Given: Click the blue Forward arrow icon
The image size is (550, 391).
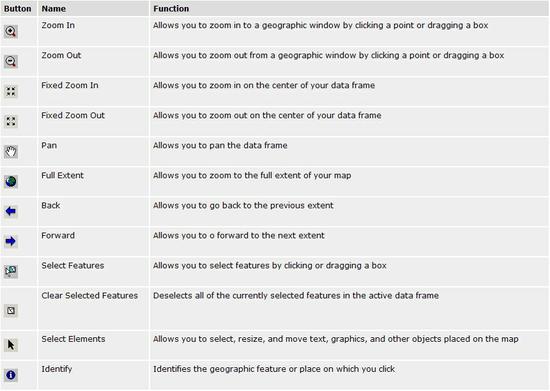Looking at the screenshot, I should click(x=11, y=241).
